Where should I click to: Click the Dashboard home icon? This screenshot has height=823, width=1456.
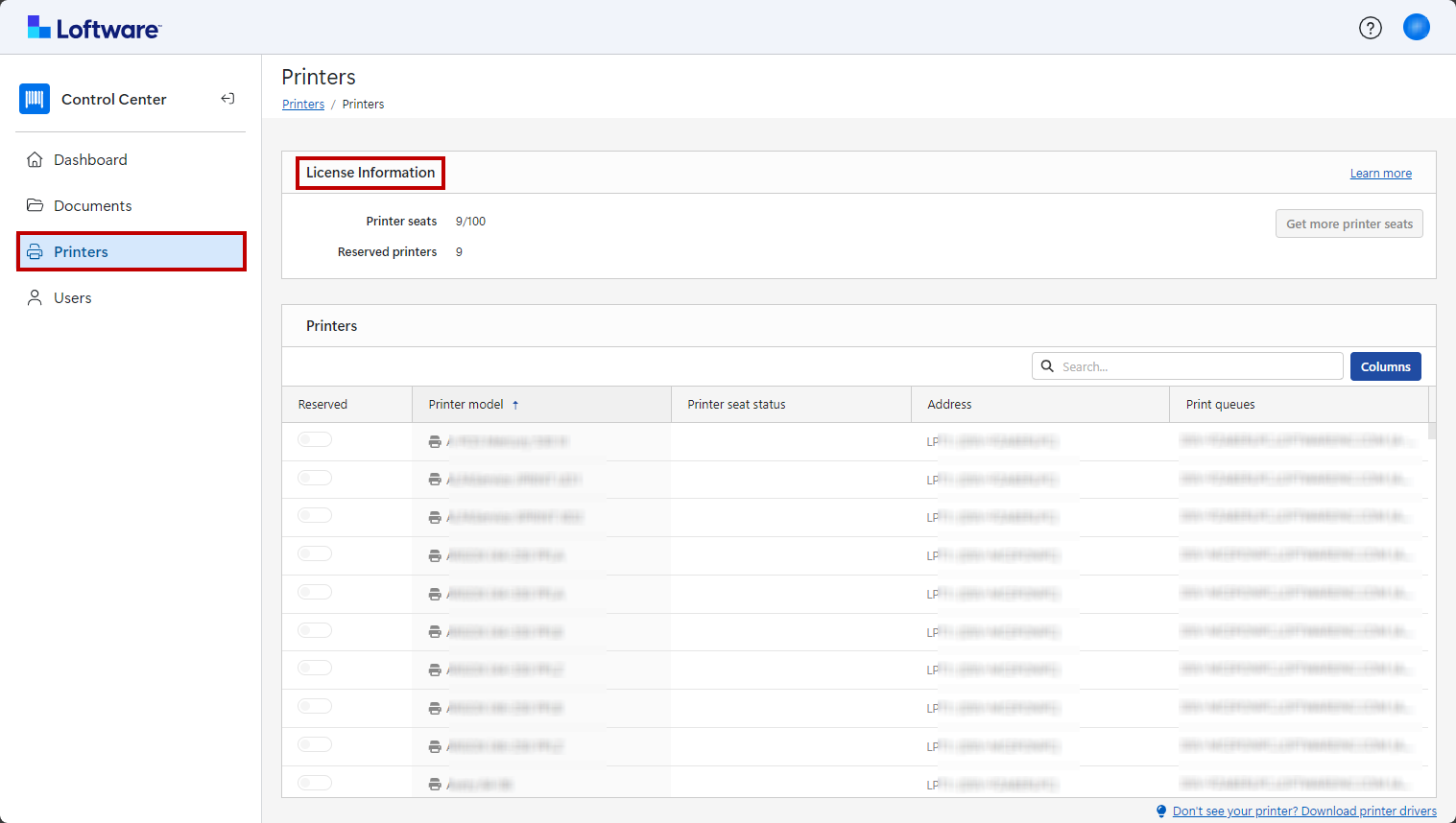[35, 160]
